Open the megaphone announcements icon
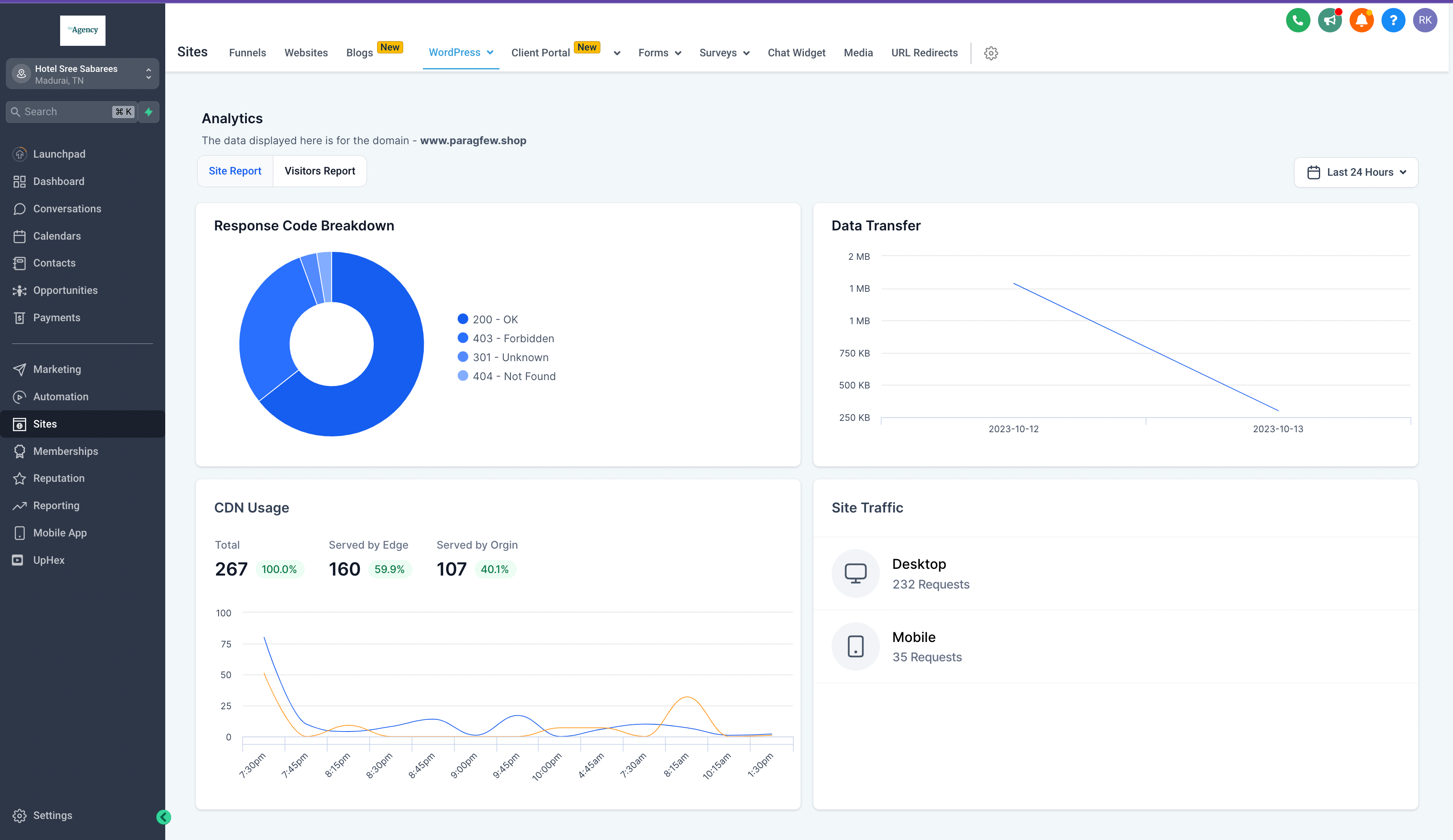 click(1329, 21)
